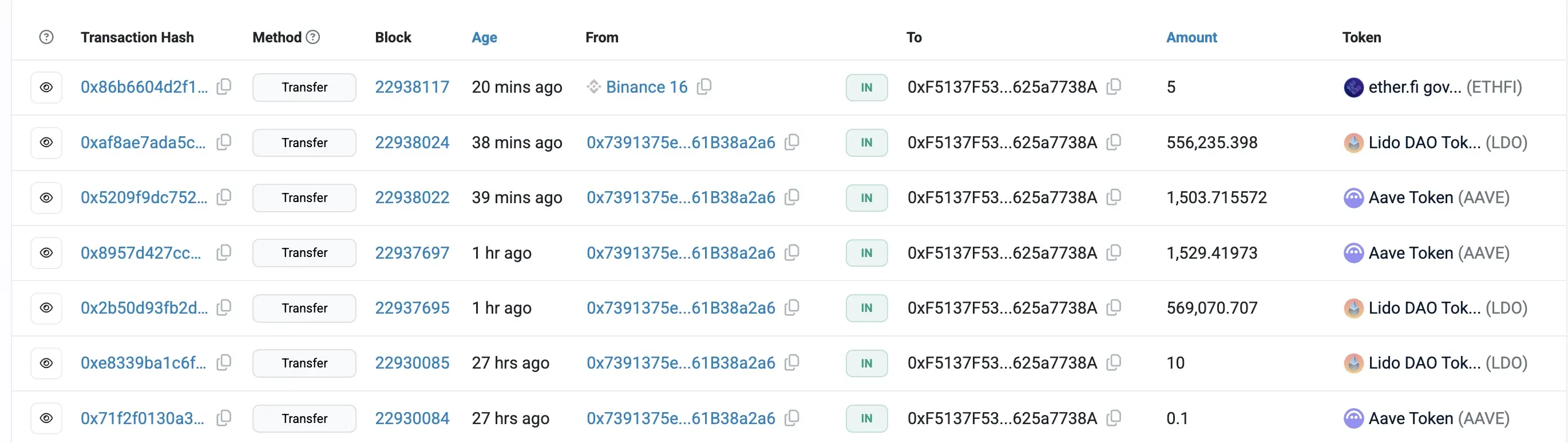This screenshot has height=443, width=1568.
Task: Preview transaction 0x86b6604d2f1 with eye icon
Action: click(46, 88)
